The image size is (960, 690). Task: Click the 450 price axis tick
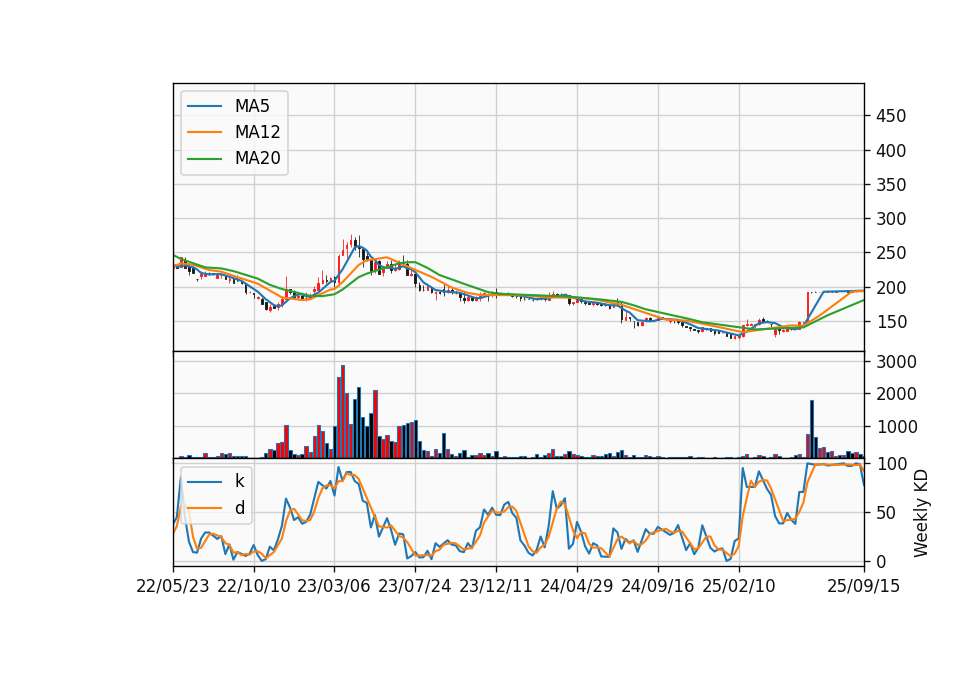(891, 116)
